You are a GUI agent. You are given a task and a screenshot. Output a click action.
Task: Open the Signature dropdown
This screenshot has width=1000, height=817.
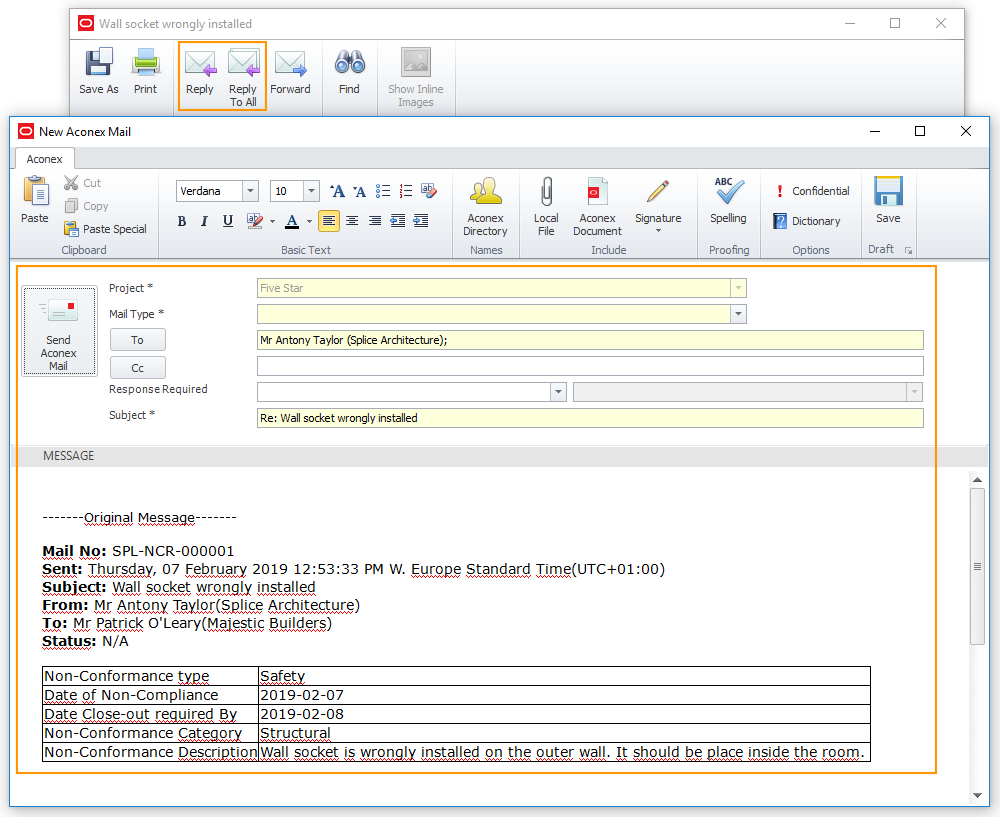658,205
